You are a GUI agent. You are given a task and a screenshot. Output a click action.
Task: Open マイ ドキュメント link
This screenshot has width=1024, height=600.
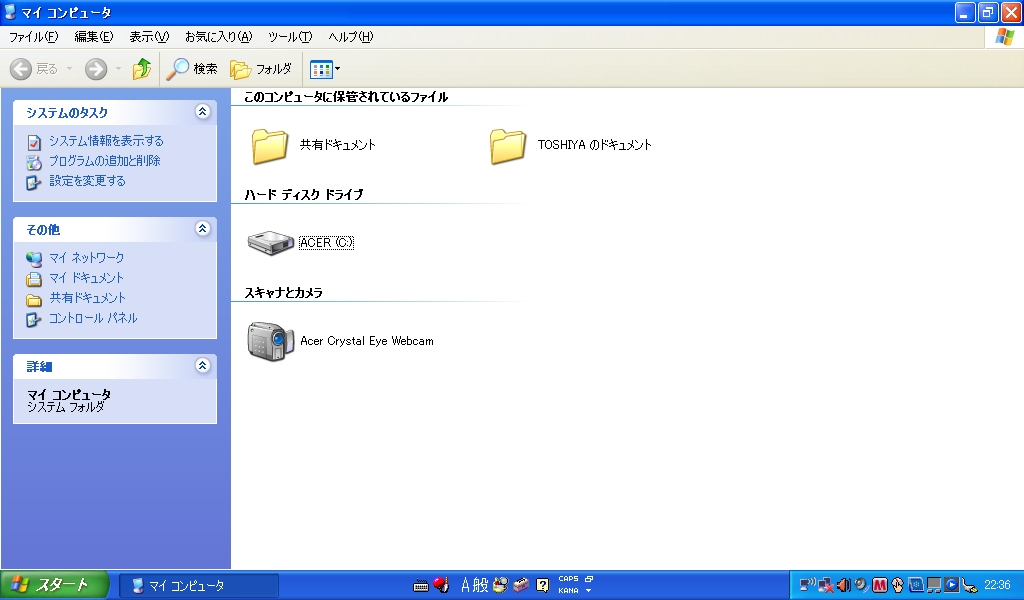point(86,278)
